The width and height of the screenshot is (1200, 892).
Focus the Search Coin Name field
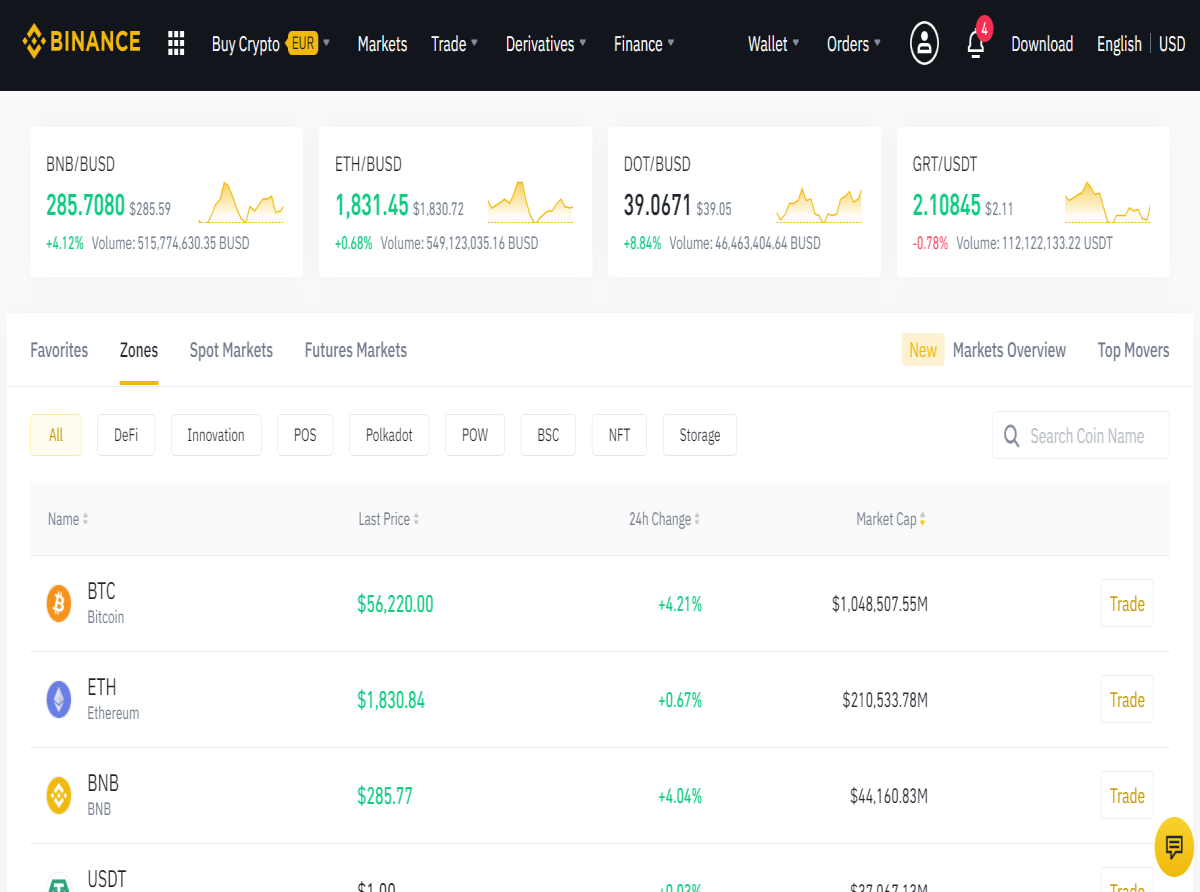1081,435
